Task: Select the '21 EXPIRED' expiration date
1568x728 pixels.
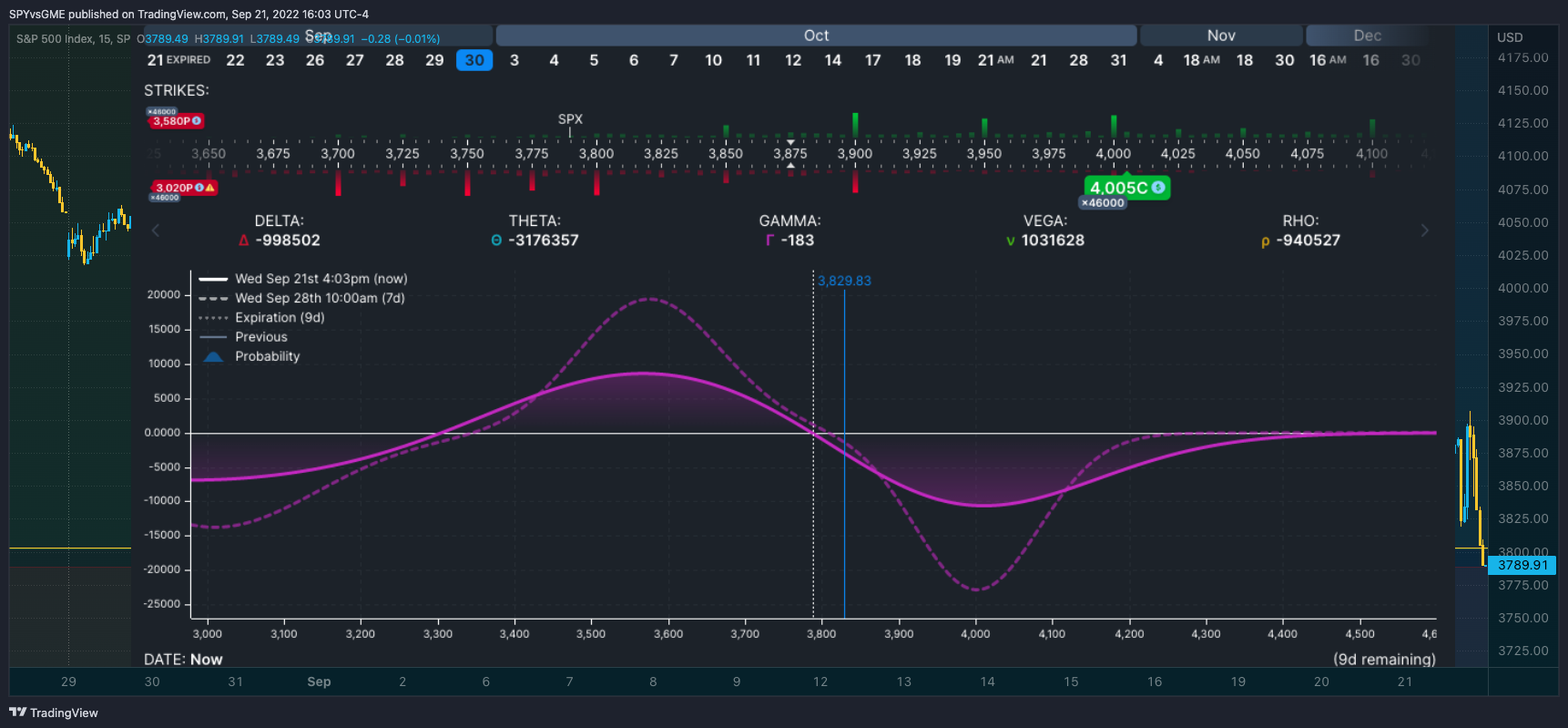Action: coord(178,60)
